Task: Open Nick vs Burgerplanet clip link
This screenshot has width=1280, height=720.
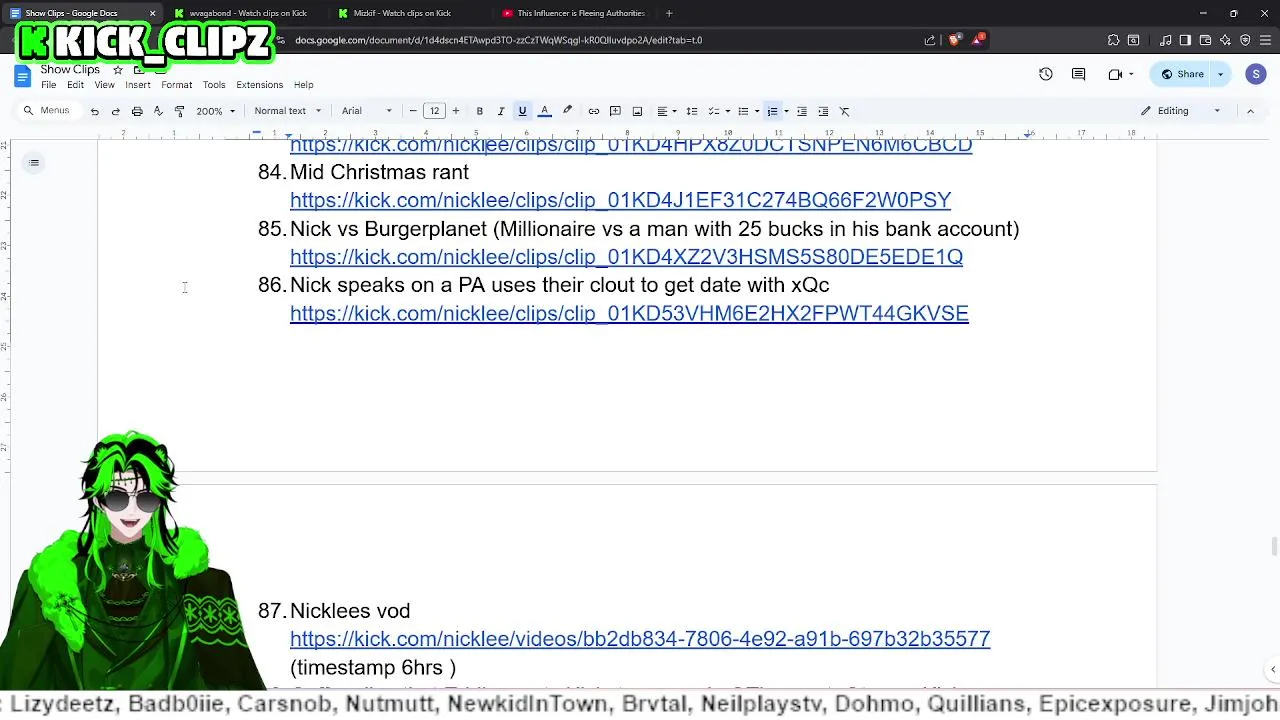Action: [x=626, y=257]
